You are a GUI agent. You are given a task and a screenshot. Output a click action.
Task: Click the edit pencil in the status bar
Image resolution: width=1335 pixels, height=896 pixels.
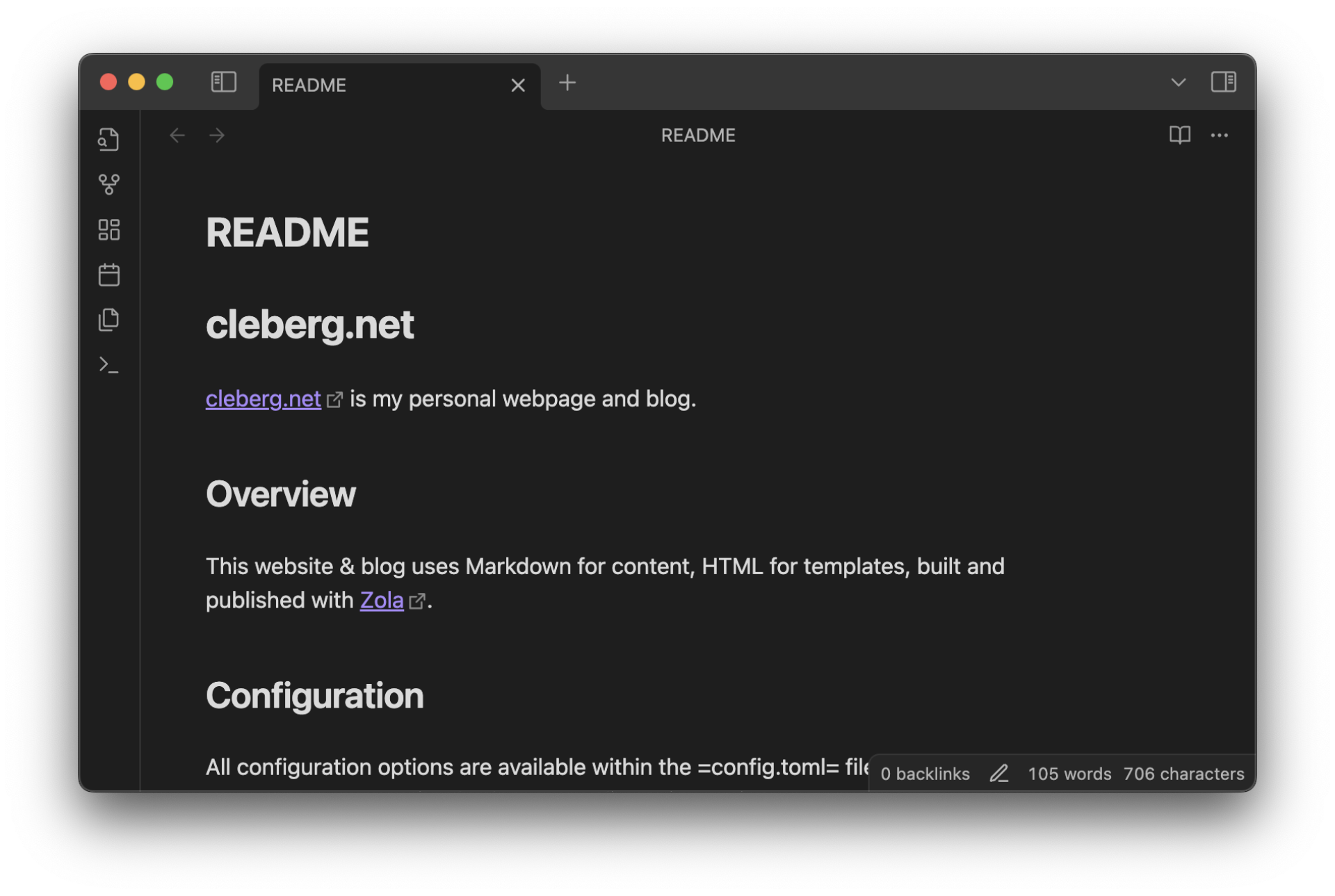(999, 774)
